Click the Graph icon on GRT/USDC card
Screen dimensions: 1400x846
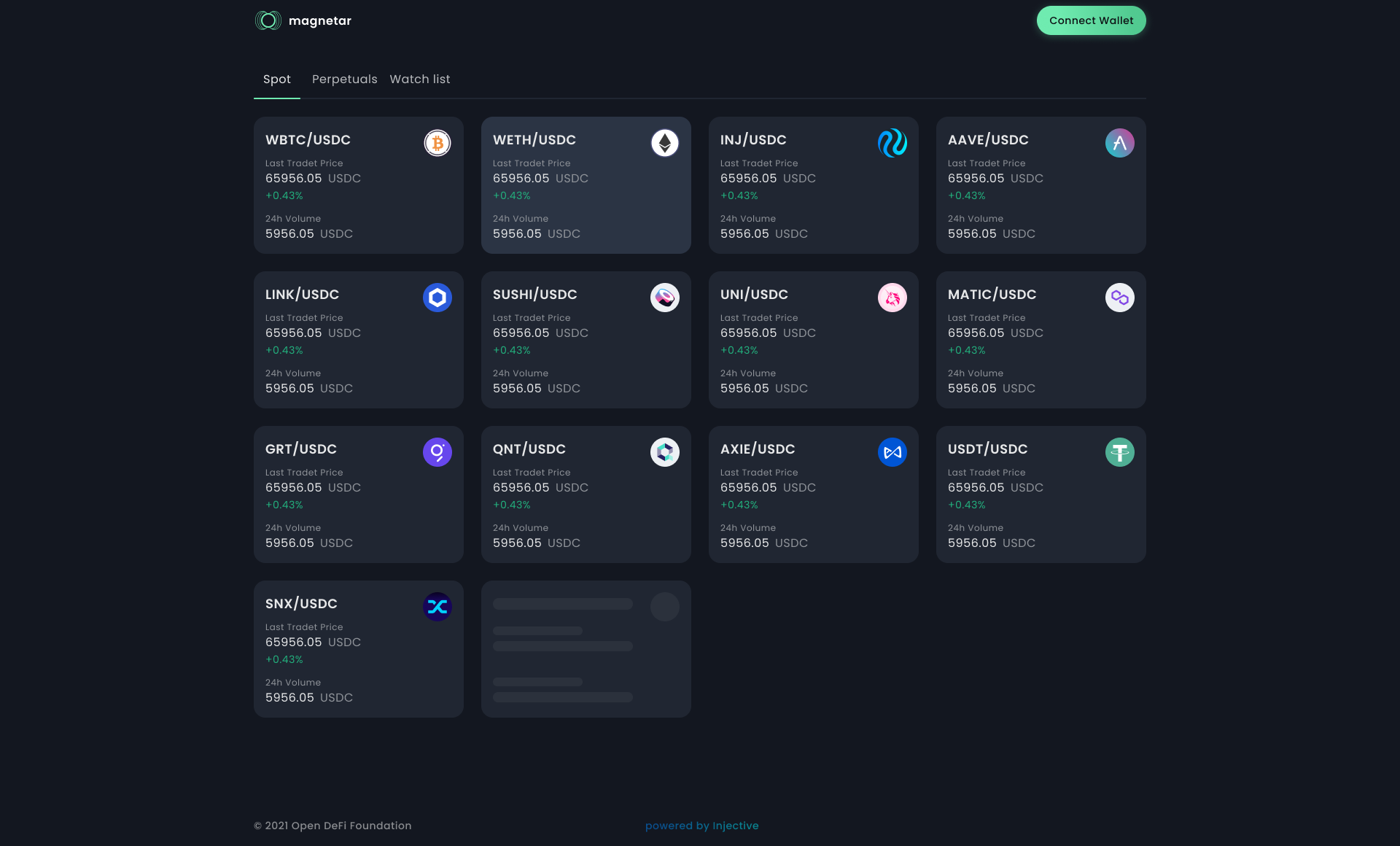click(x=437, y=452)
